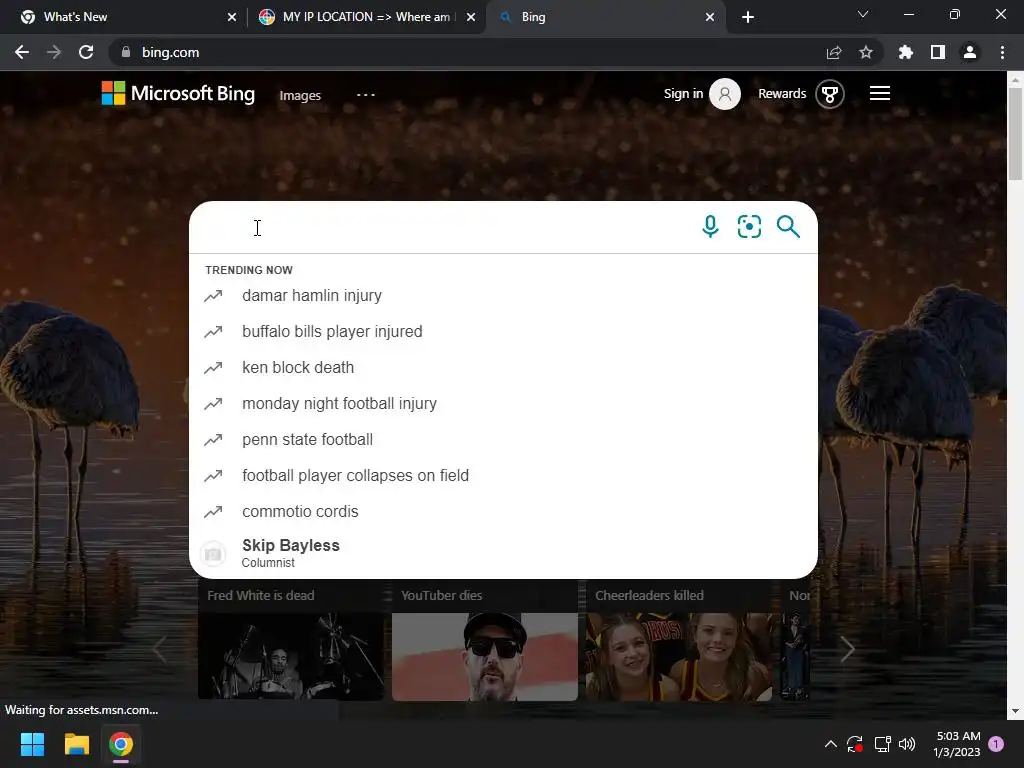Open notification badge in taskbar

tap(996, 744)
